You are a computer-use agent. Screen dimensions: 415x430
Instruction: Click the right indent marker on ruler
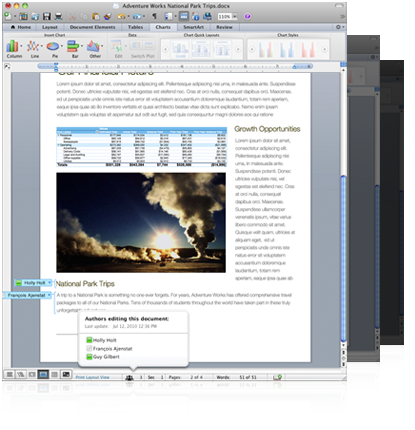294,67
